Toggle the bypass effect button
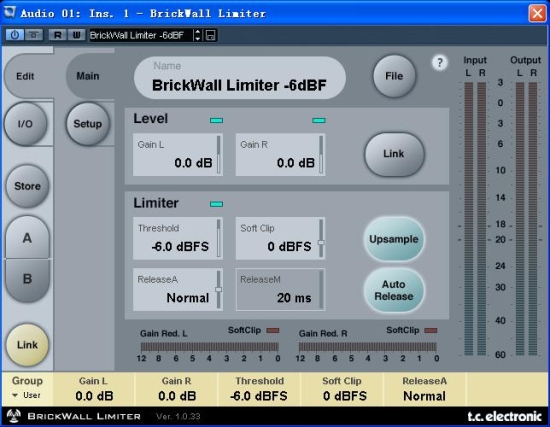The width and height of the screenshot is (550, 427). coord(34,35)
